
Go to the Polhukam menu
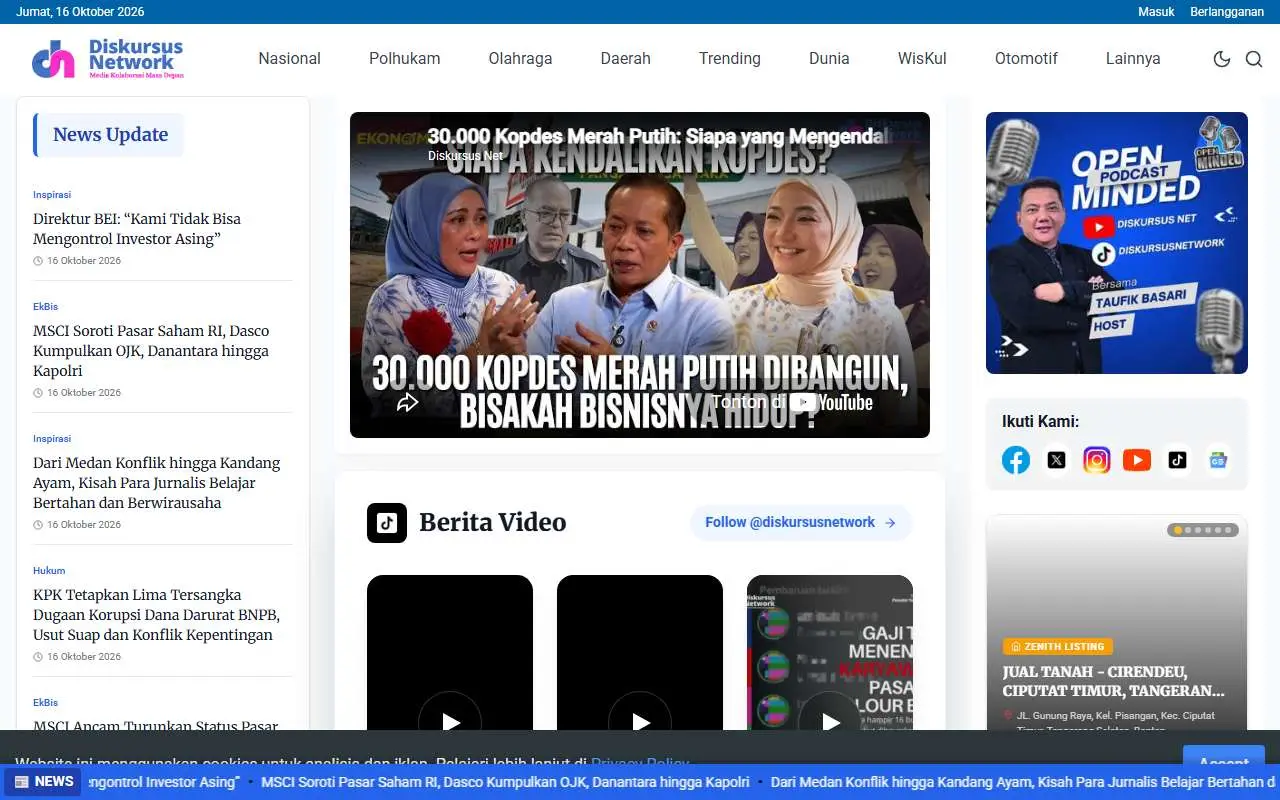point(405,59)
